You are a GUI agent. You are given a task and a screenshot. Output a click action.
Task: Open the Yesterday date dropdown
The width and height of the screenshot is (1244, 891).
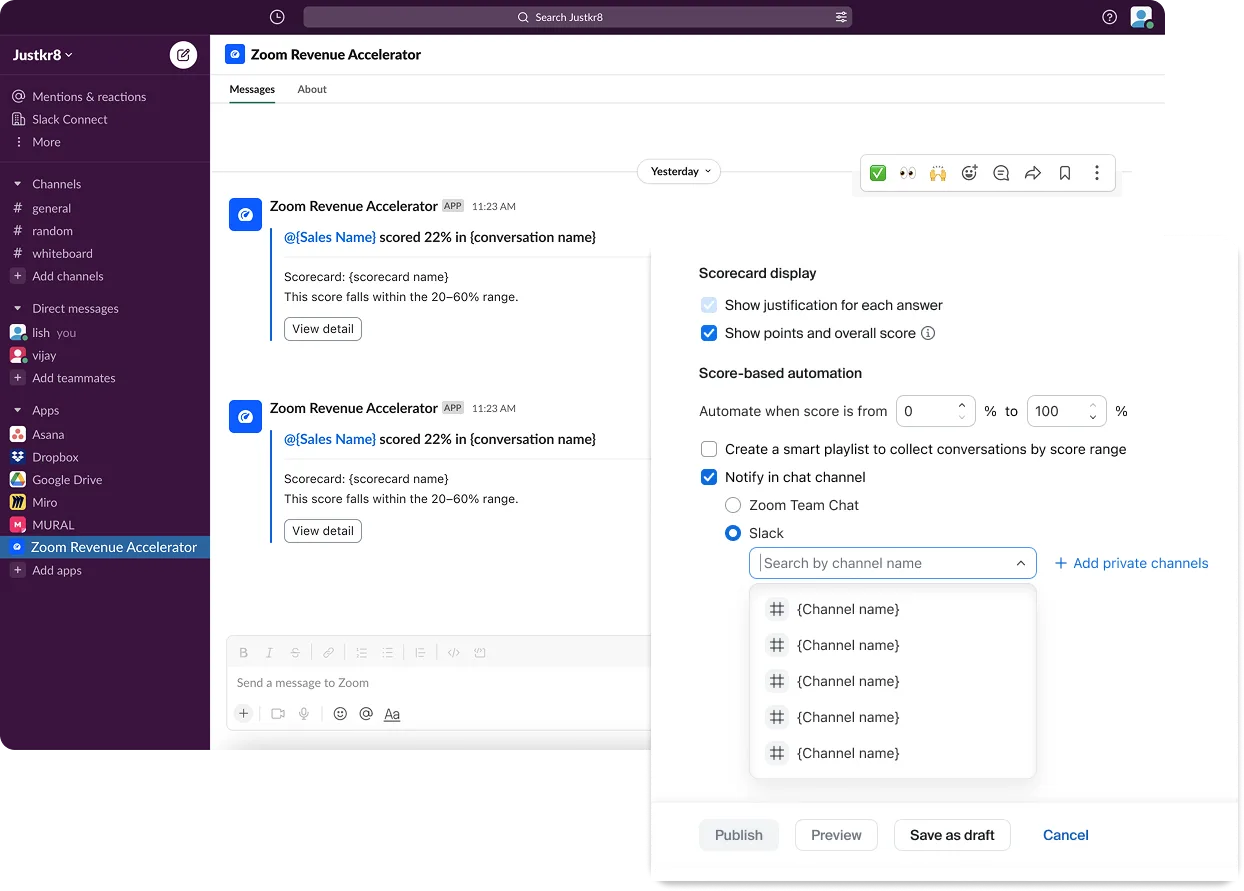click(679, 171)
